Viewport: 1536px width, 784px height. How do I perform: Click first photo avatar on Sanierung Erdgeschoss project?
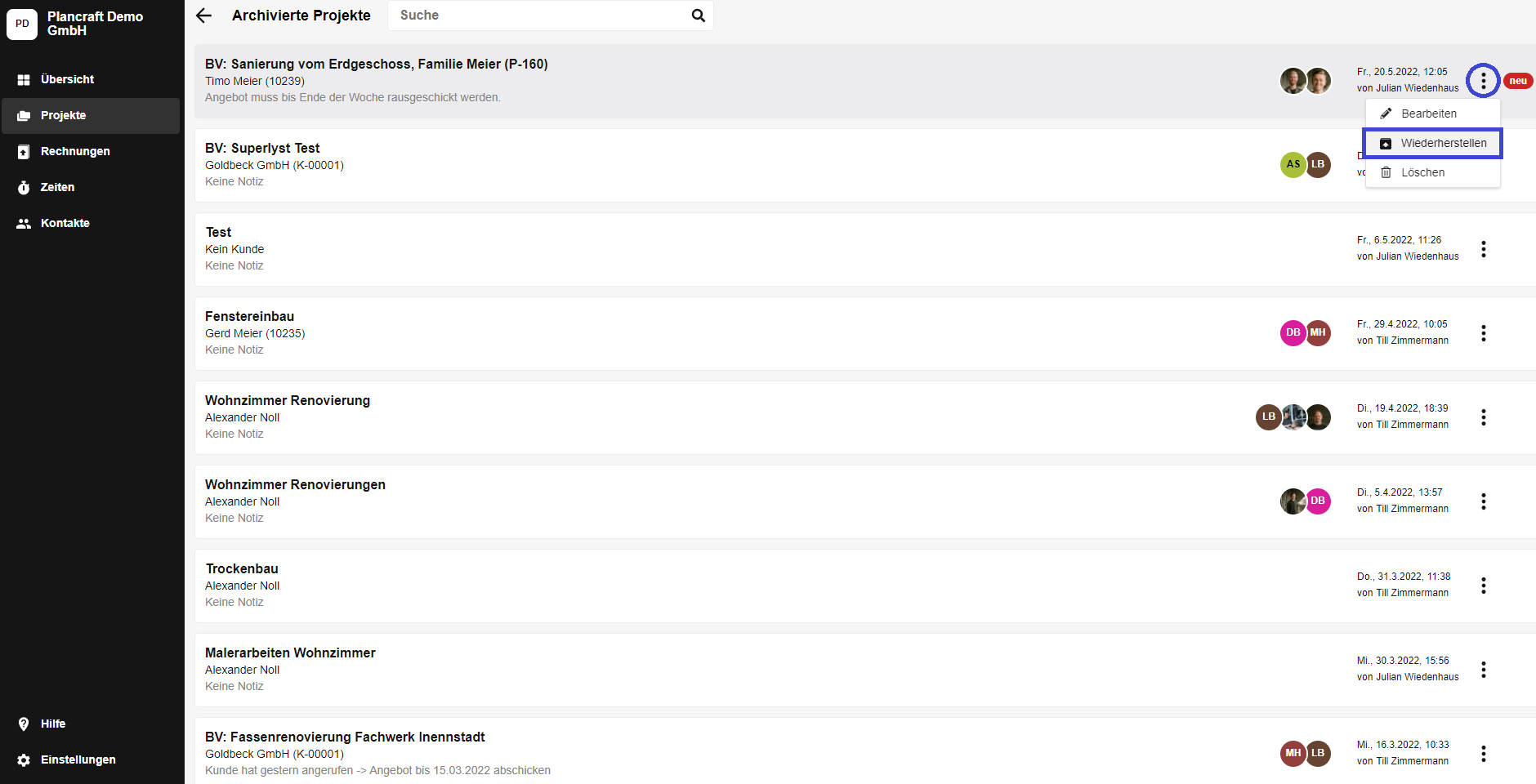pos(1293,81)
